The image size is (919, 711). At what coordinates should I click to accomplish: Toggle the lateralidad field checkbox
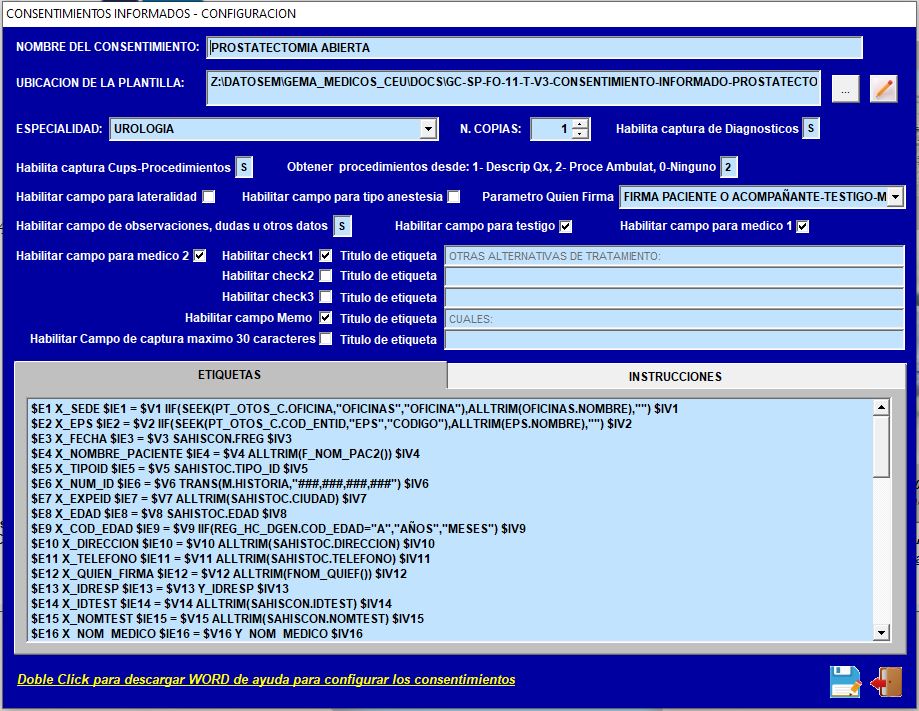(209, 197)
